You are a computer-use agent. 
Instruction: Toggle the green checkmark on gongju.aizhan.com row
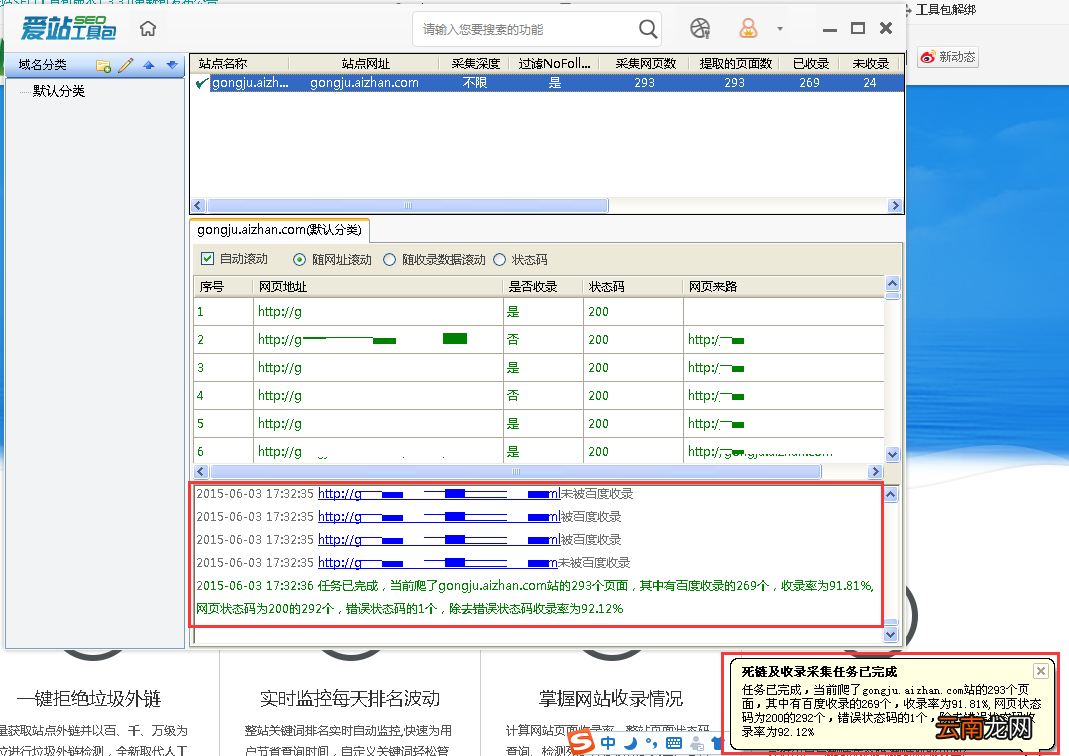tap(201, 83)
